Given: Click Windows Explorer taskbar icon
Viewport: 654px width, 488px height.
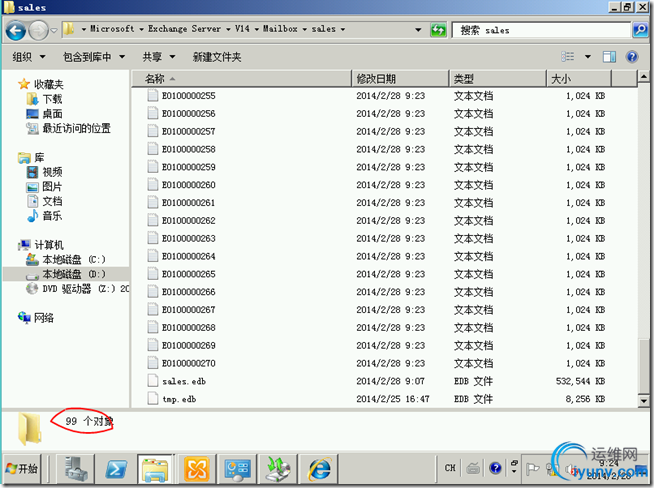Looking at the screenshot, I should click(155, 468).
